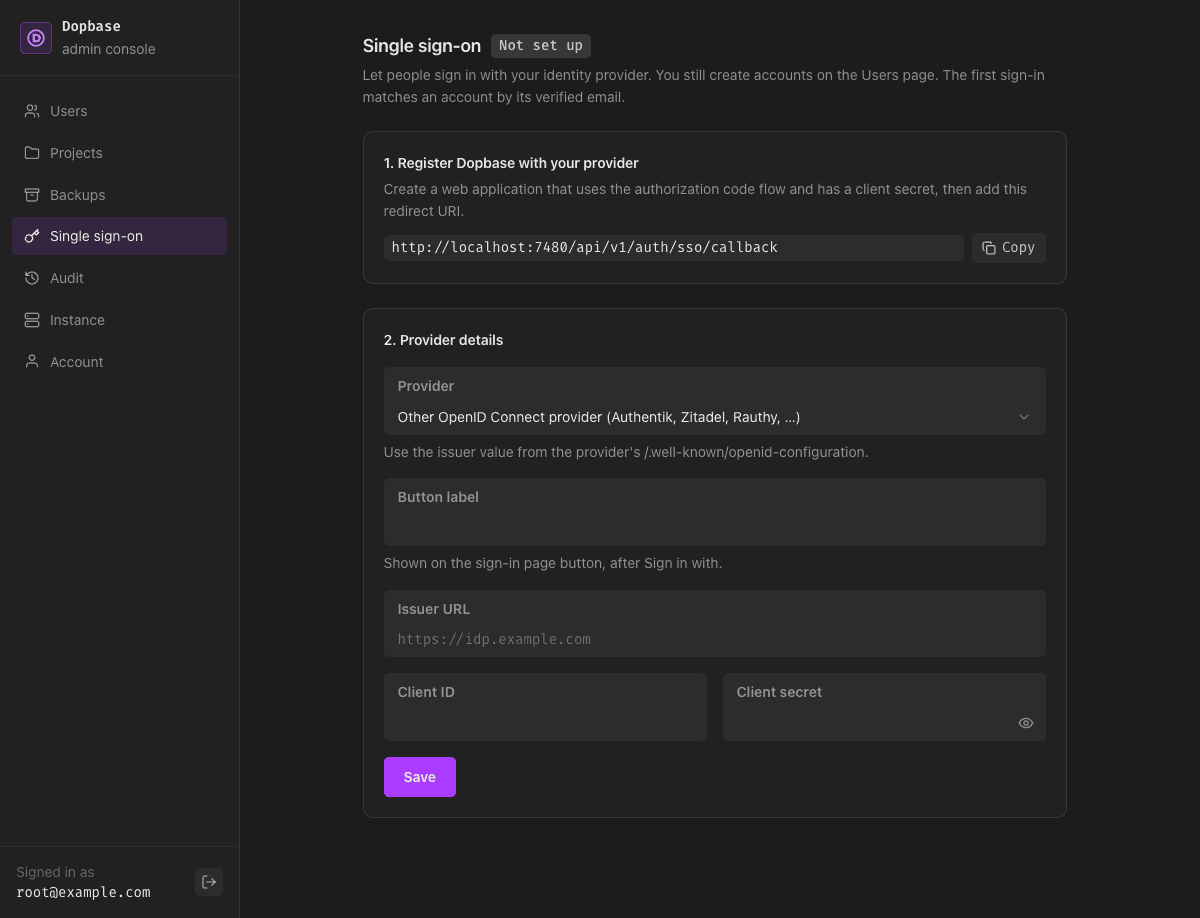Click the copy icon beside redirect URI
The image size is (1200, 918).
989,248
